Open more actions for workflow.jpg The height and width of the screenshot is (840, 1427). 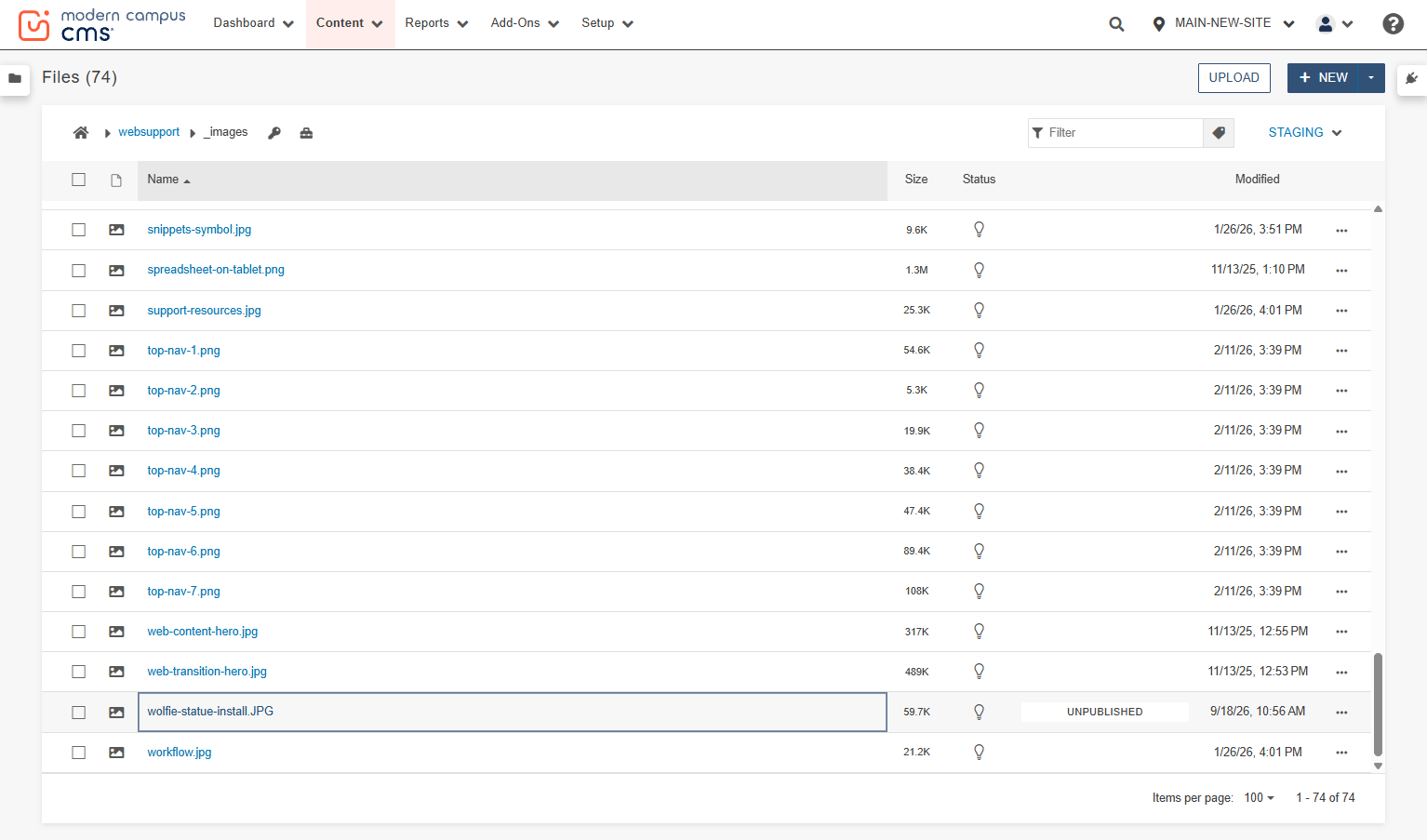click(x=1341, y=753)
